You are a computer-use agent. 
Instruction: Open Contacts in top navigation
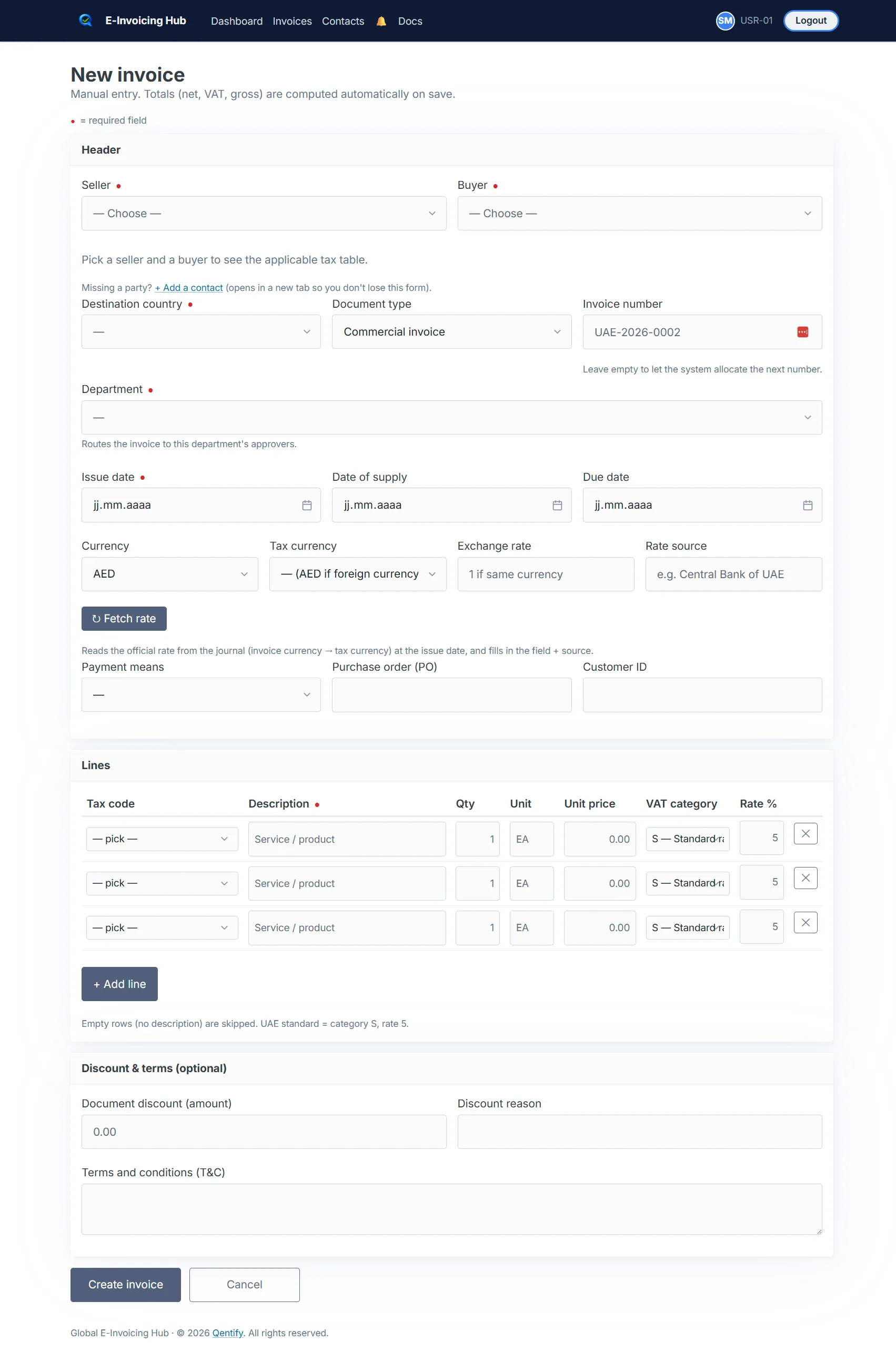tap(343, 21)
